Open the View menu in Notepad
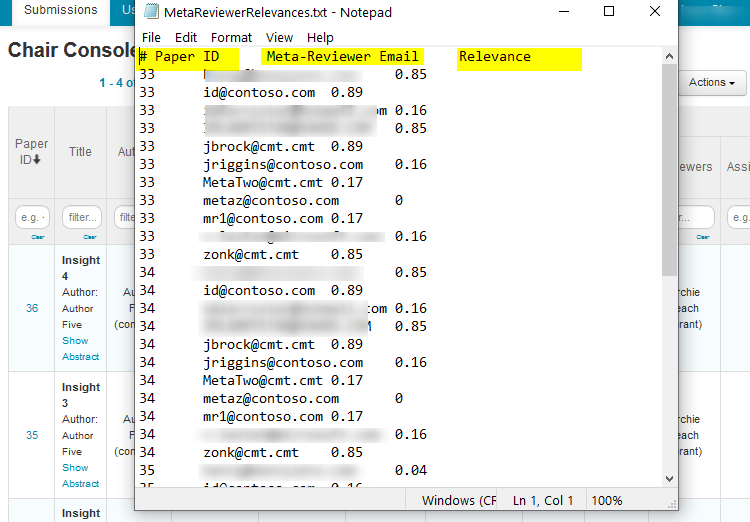 [279, 37]
